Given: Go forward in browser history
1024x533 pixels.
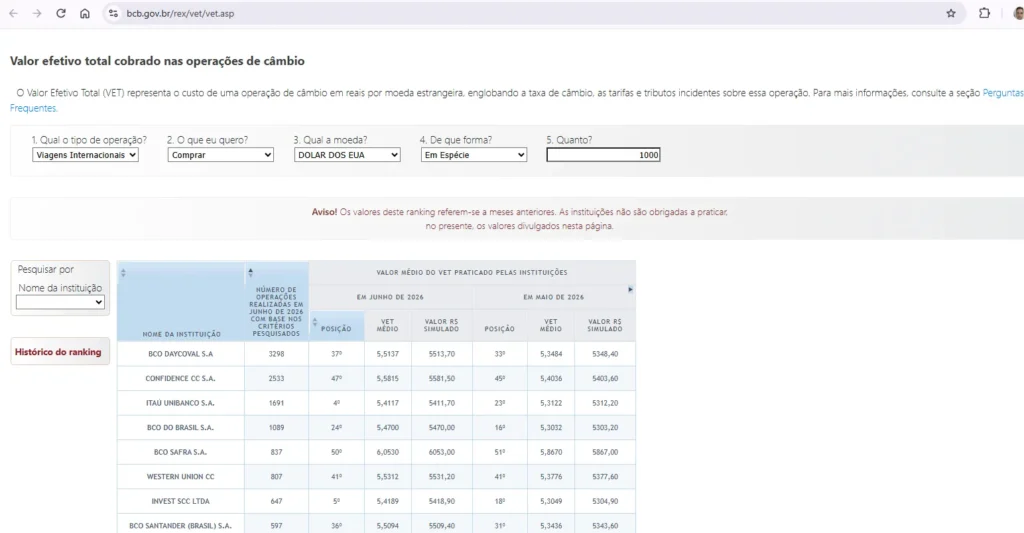Looking at the screenshot, I should click(37, 13).
